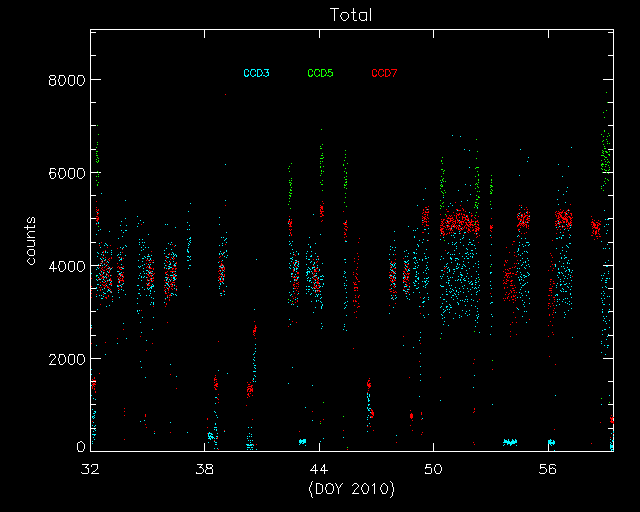Click the 38 x-axis tick value
640x512 pixels.
click(x=204, y=469)
